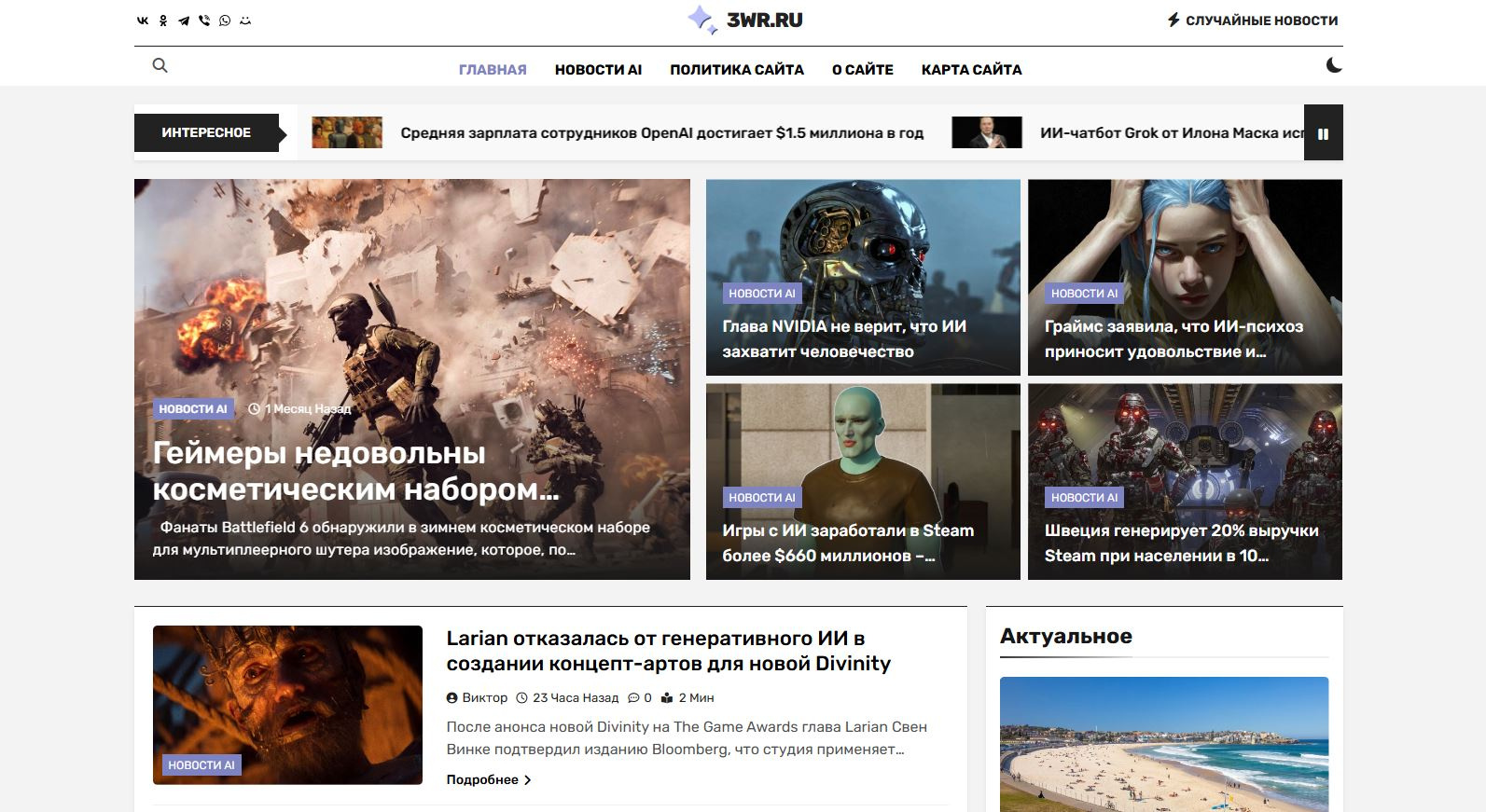This screenshot has width=1486, height=812.
Task: Open the О сайте menu item
Action: [863, 70]
